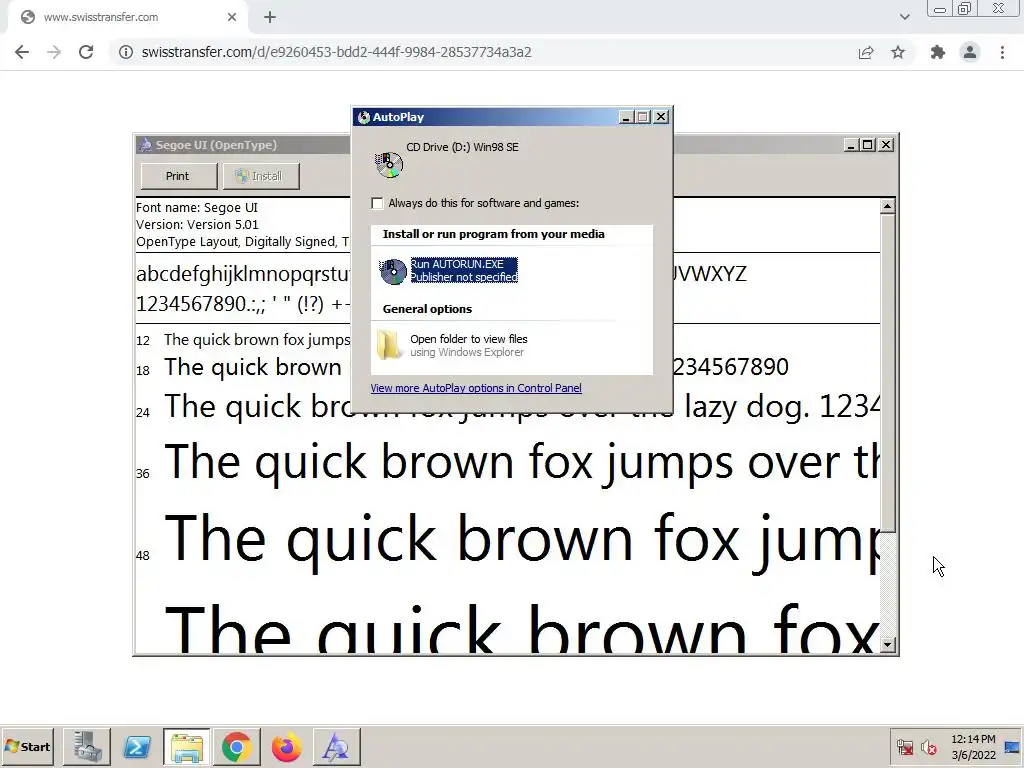Screen dimensions: 1024x768
Task: Install the Segoe UI font
Action: [x=261, y=176]
